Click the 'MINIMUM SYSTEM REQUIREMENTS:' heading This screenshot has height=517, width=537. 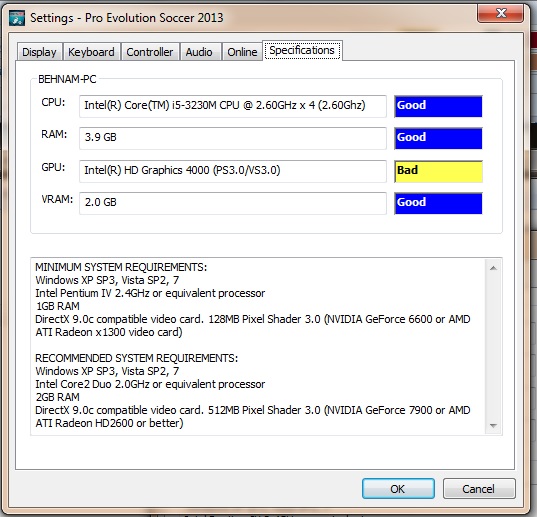(x=121, y=267)
